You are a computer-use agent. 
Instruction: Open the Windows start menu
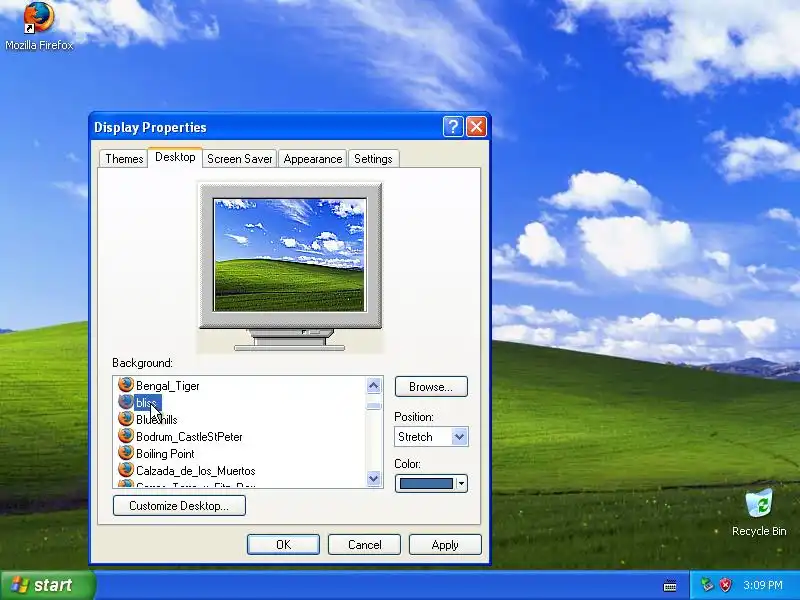[47, 585]
